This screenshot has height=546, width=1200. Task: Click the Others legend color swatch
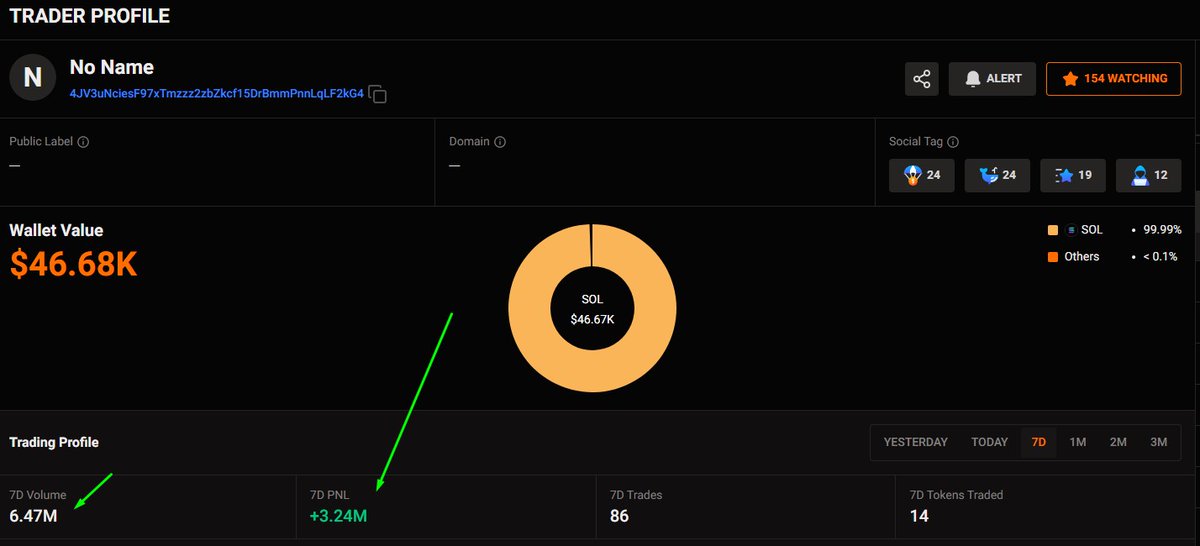click(x=1053, y=257)
